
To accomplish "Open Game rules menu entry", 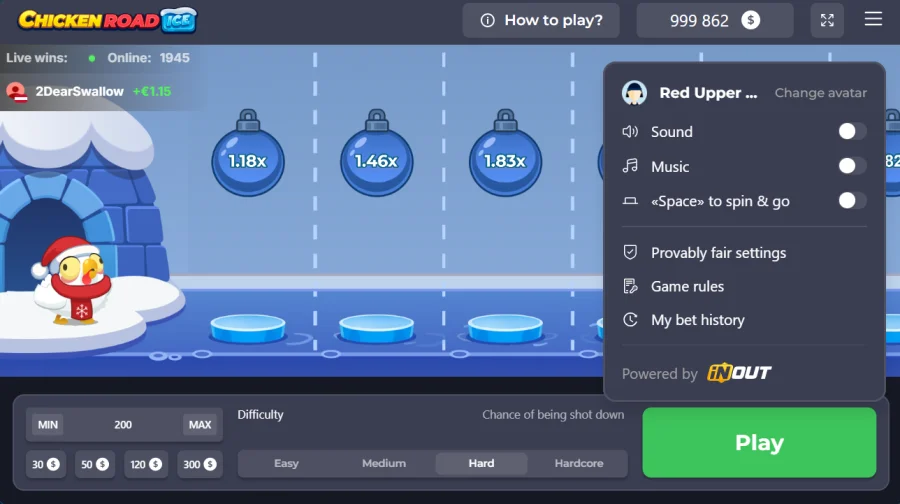I will pyautogui.click(x=687, y=286).
